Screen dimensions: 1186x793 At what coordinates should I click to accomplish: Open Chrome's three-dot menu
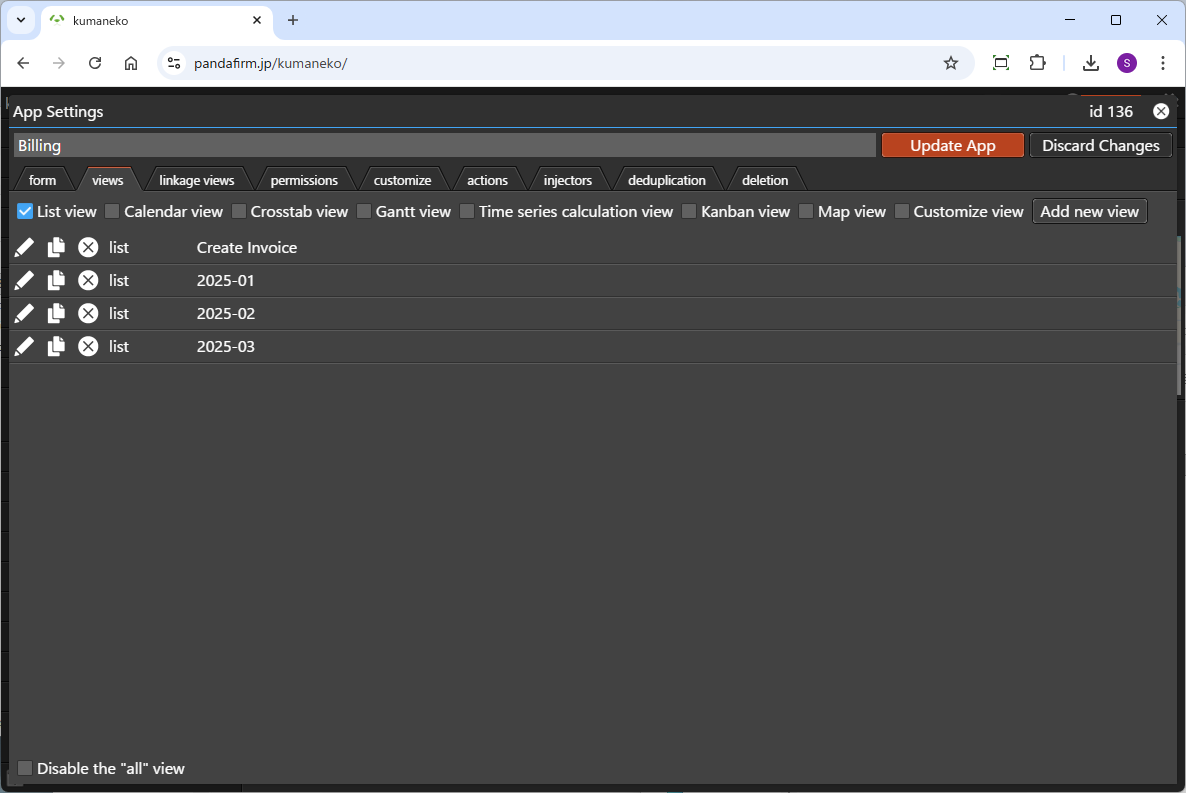tap(1162, 63)
